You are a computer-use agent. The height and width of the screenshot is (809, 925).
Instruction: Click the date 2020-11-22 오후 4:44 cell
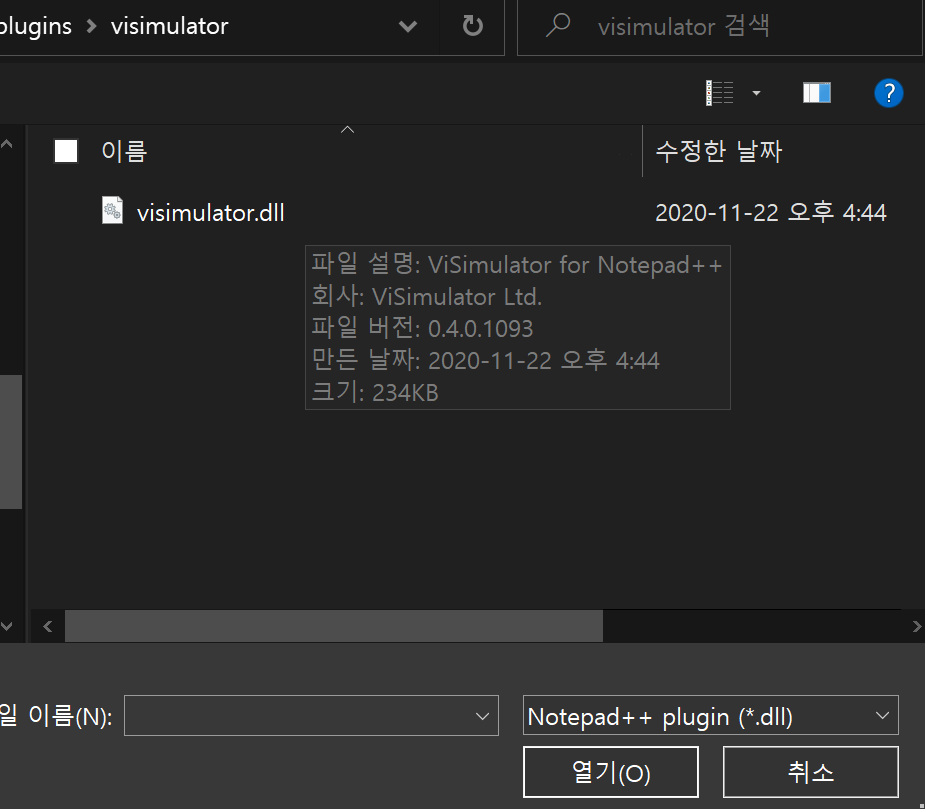(770, 212)
